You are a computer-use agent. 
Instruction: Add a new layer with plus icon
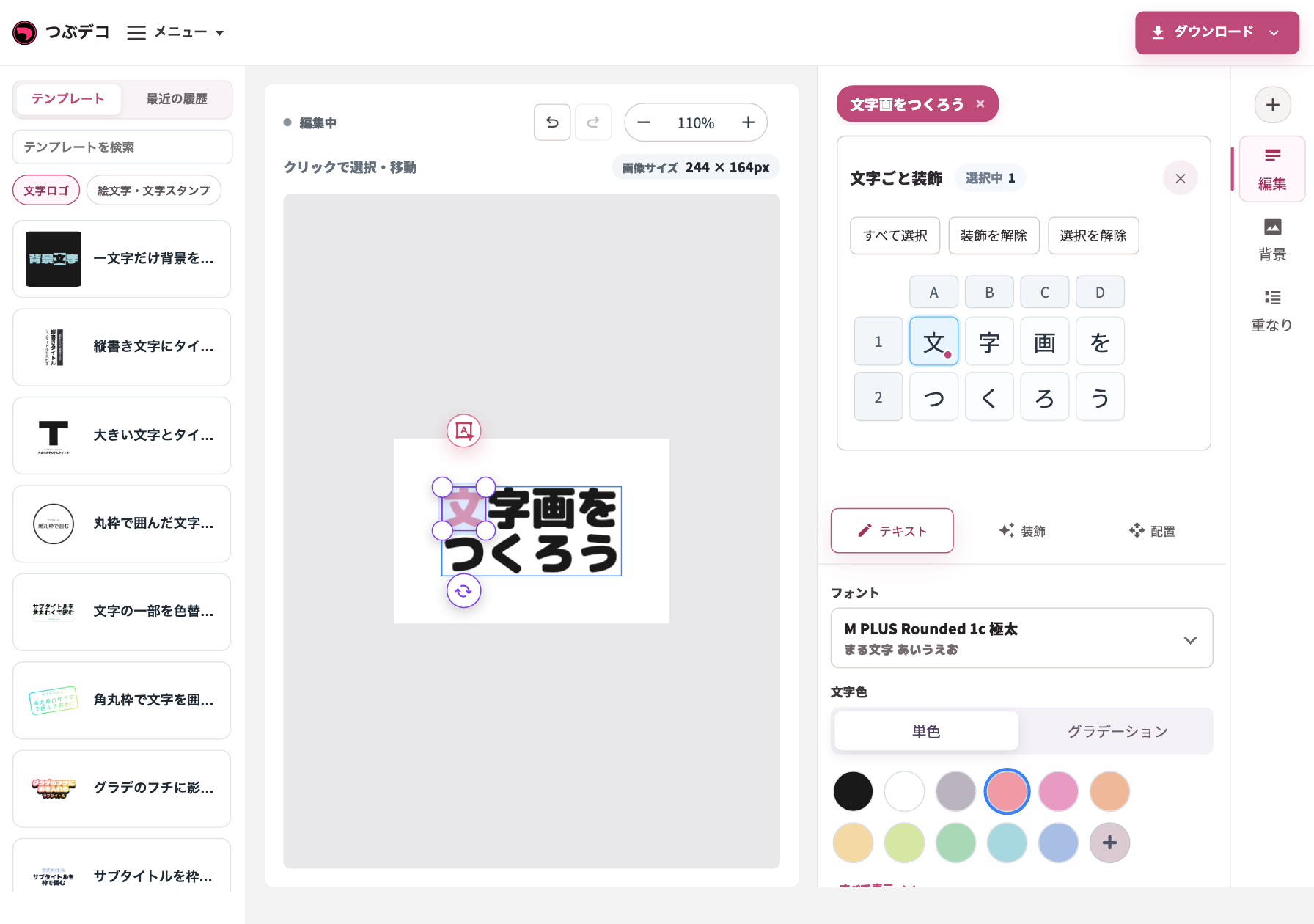coord(1273,105)
